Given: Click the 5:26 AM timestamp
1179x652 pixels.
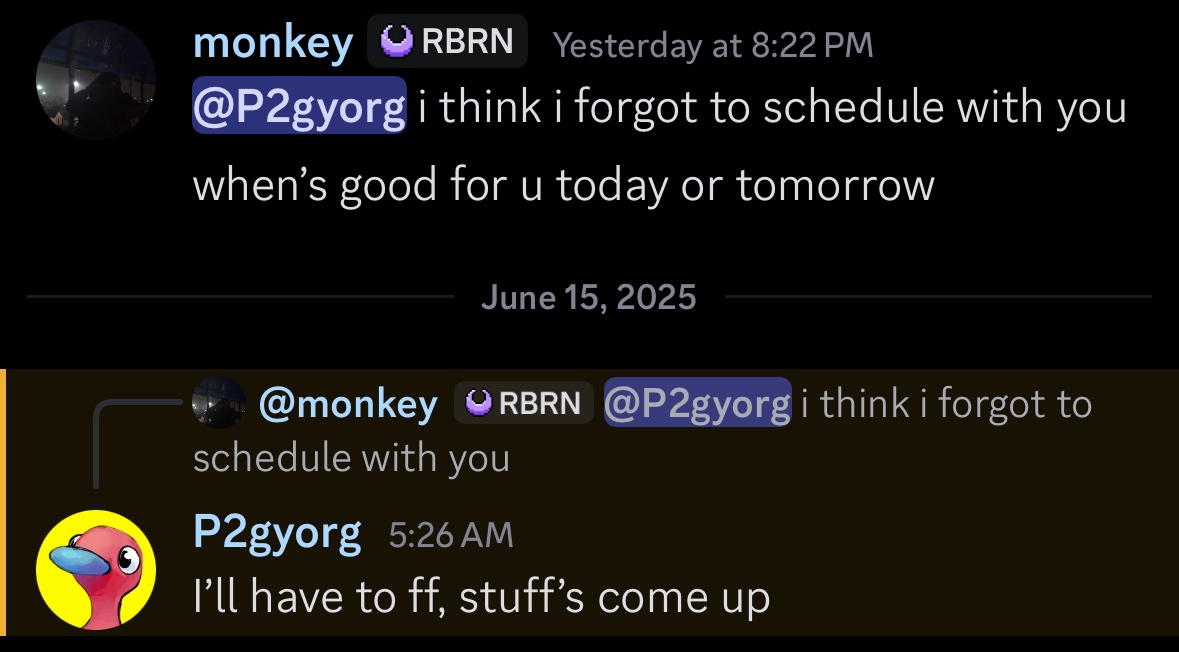Looking at the screenshot, I should point(451,536).
